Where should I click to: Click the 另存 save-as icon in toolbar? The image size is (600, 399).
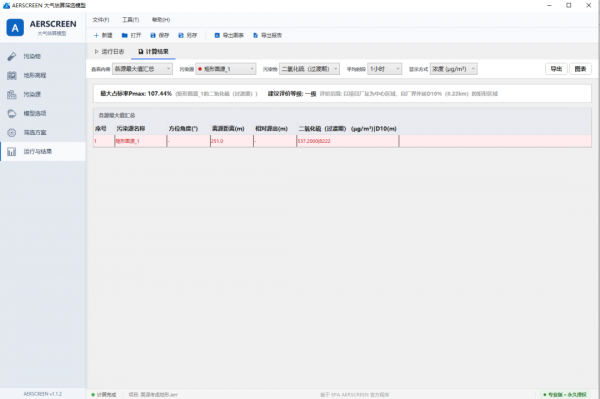[181, 35]
